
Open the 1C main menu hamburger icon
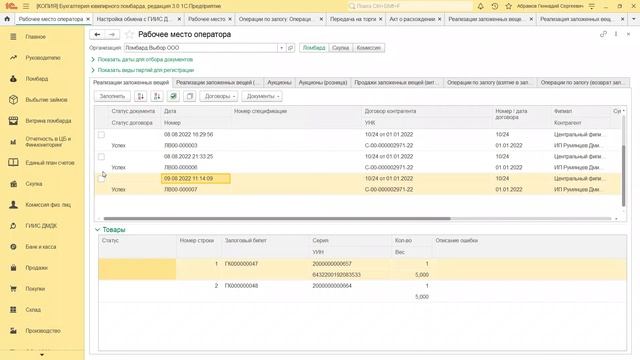26,6
